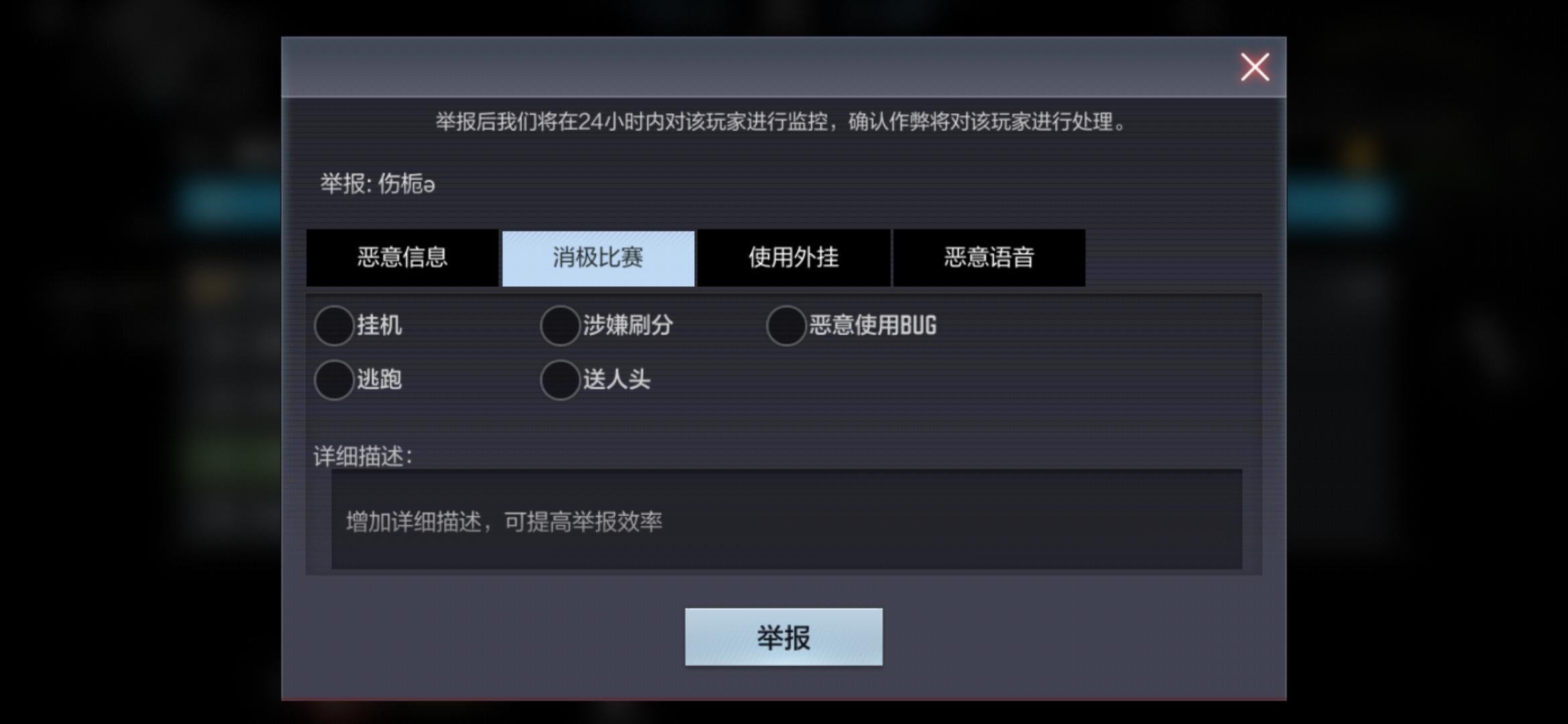Screen dimensions: 1568x724
Task: Tick the 恶意使用BUG radio circle
Action: tap(786, 326)
